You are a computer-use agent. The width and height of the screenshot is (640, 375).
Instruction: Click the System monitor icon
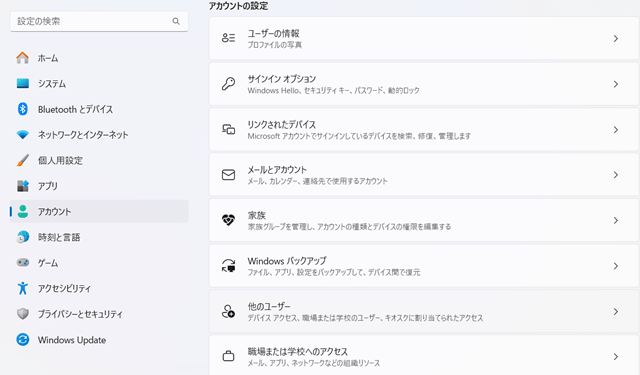(x=22, y=84)
